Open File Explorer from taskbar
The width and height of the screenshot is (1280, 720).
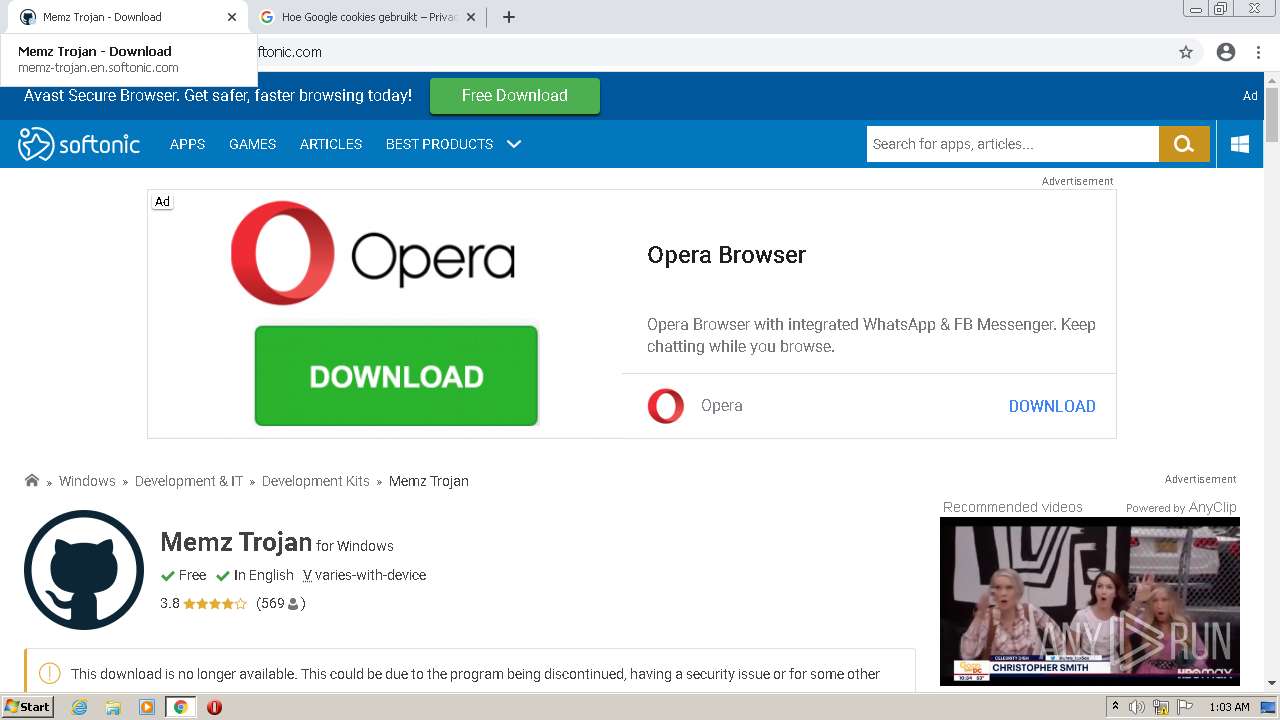pyautogui.click(x=113, y=707)
